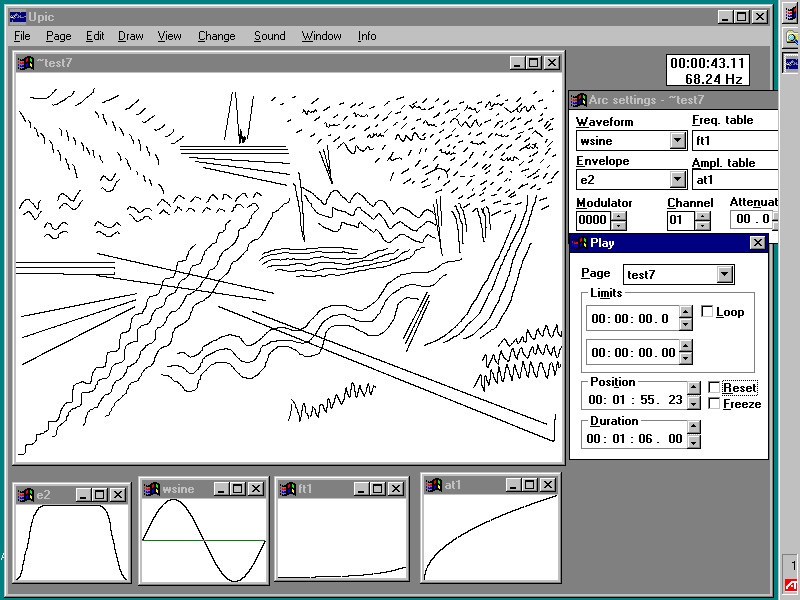Toggle the Reset checkbox
Image resolution: width=800 pixels, height=600 pixels.
(x=714, y=388)
